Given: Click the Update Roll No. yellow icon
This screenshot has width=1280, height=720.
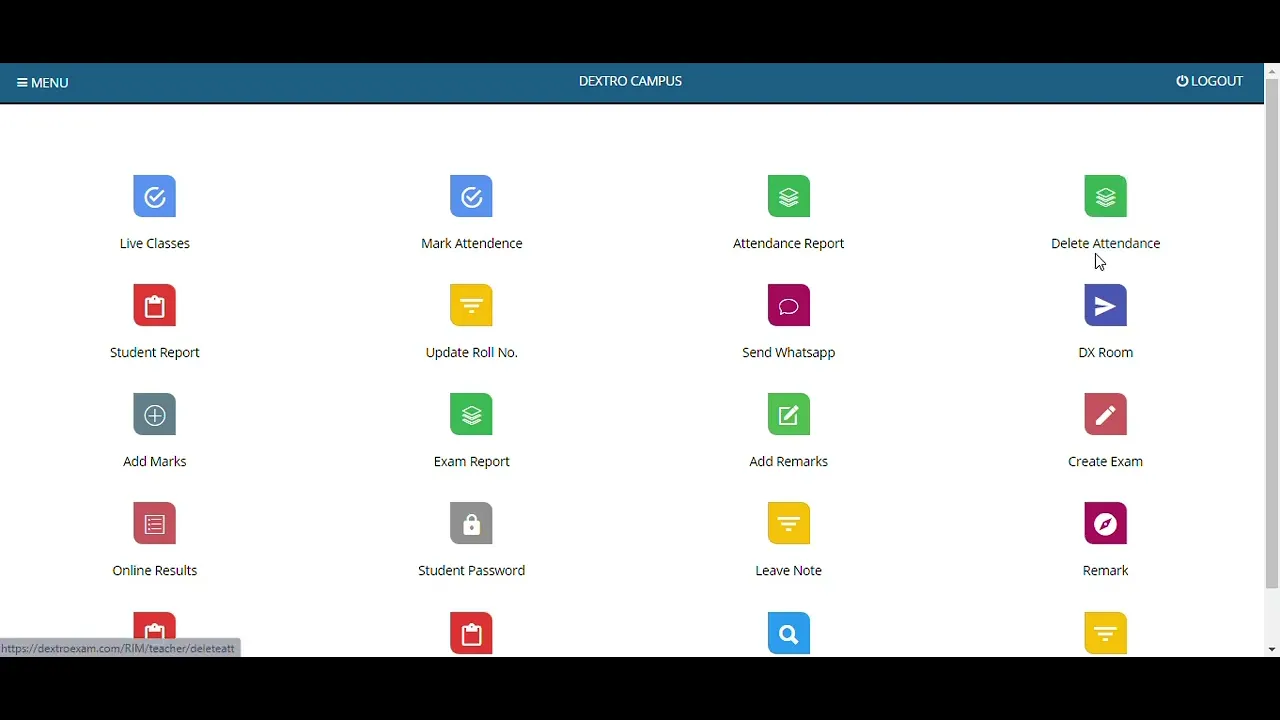Looking at the screenshot, I should coord(472,305).
